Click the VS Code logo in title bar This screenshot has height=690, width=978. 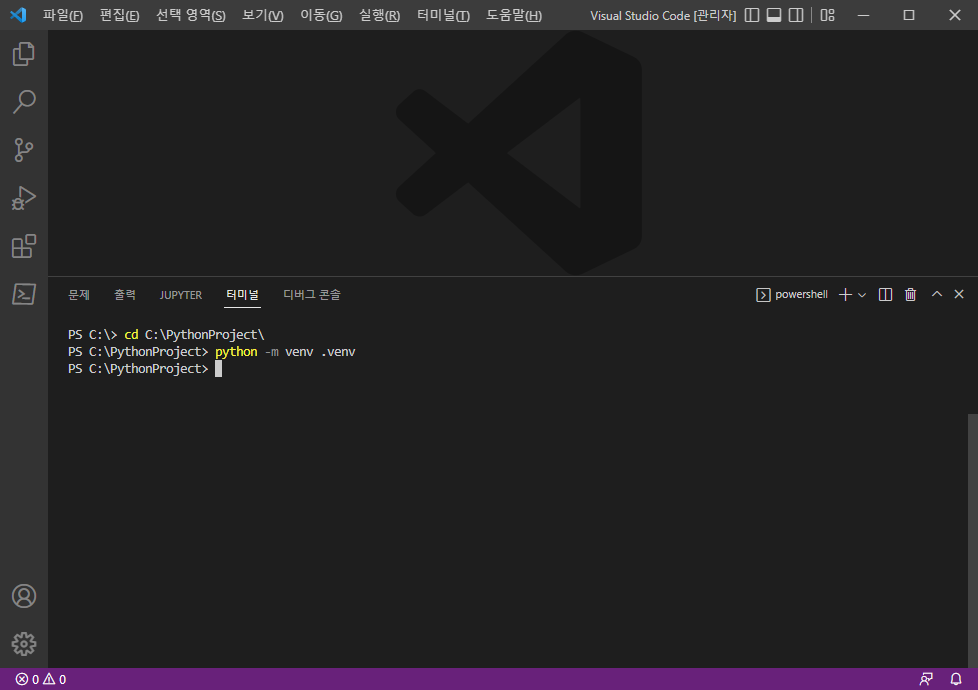pyautogui.click(x=18, y=15)
